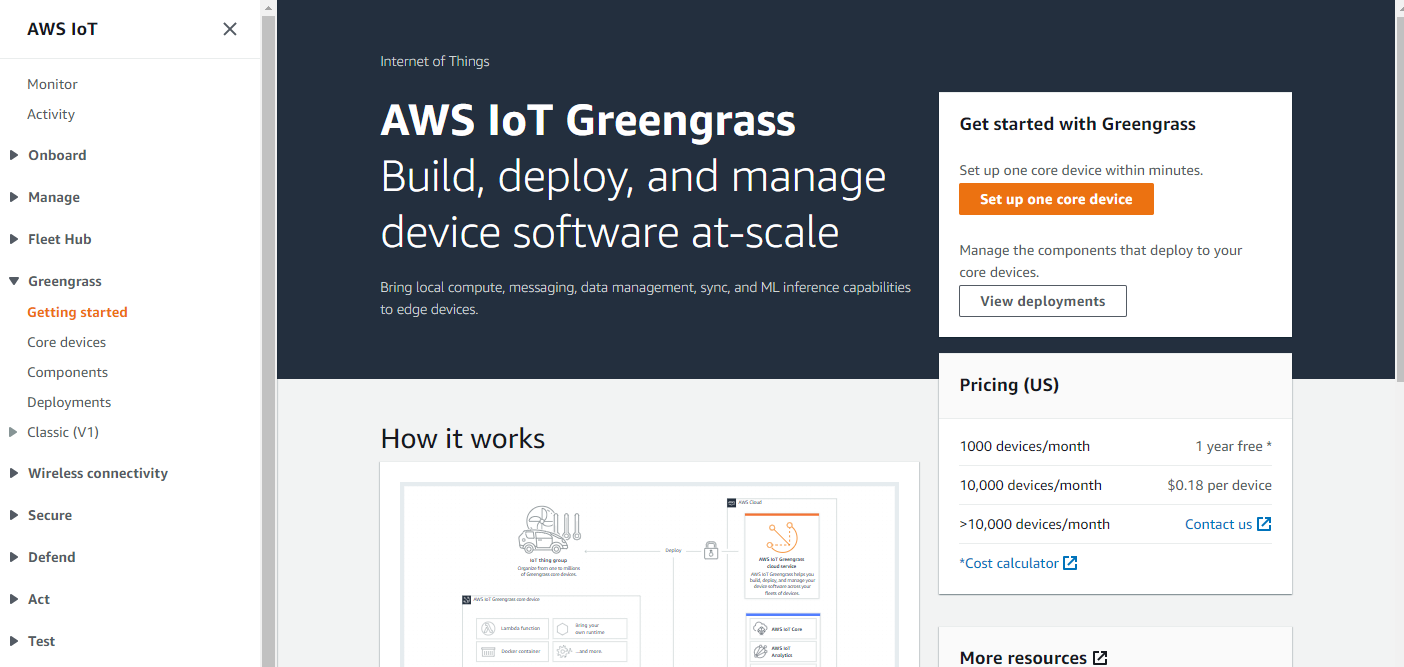Image resolution: width=1404 pixels, height=667 pixels.
Task: Click the Greengrass cloud service orange icon
Action: point(782,537)
